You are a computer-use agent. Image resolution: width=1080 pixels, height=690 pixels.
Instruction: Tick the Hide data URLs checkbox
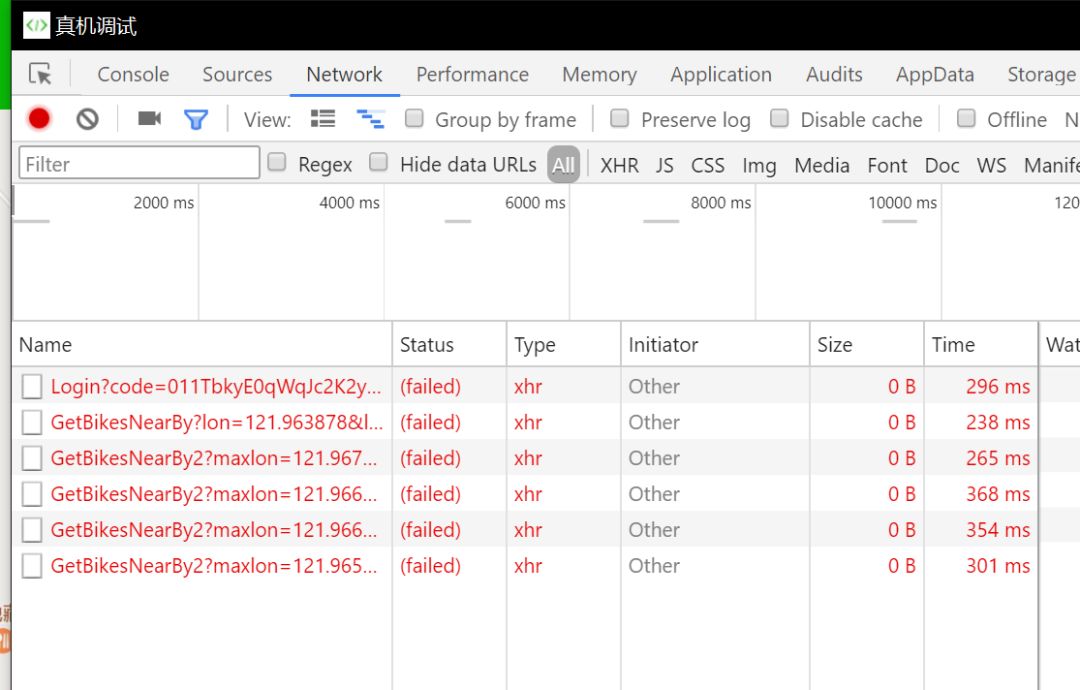tap(378, 163)
